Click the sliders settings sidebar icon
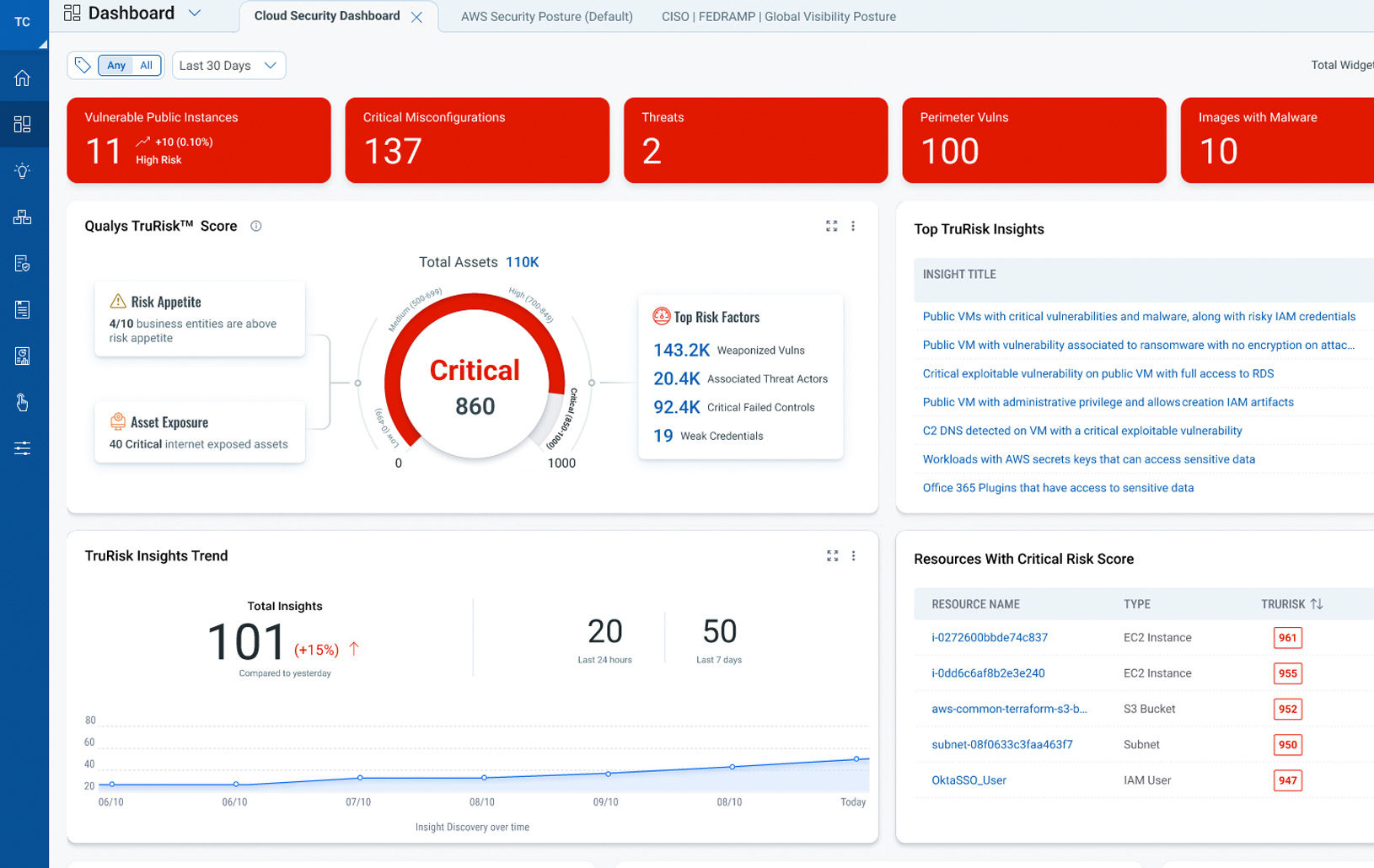The height and width of the screenshot is (868, 1374). pyautogui.click(x=23, y=448)
